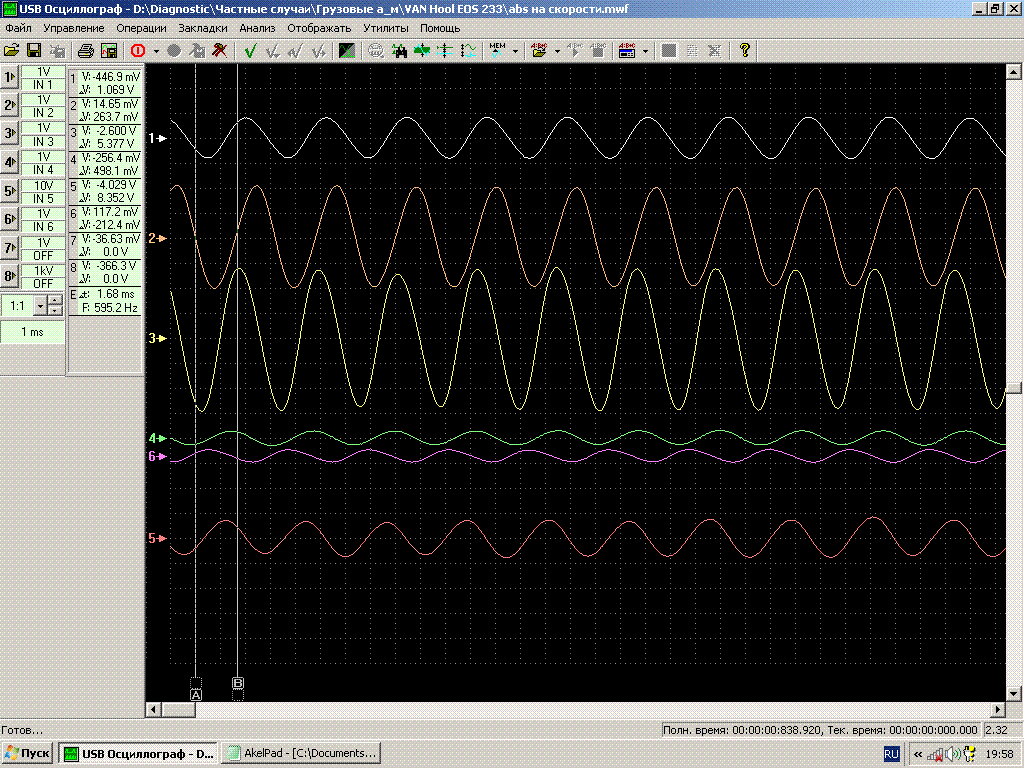Click the waveform measurement icon left of MEM

point(468,50)
